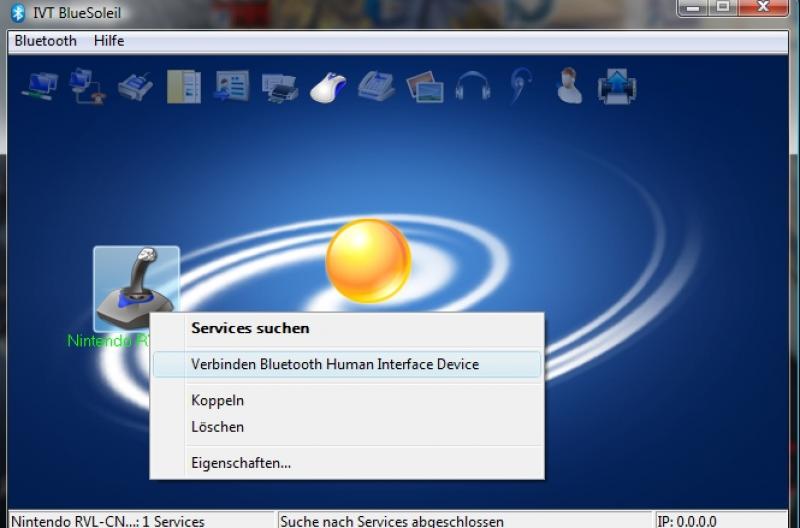Select the Dial-up Networking service icon

coord(87,86)
